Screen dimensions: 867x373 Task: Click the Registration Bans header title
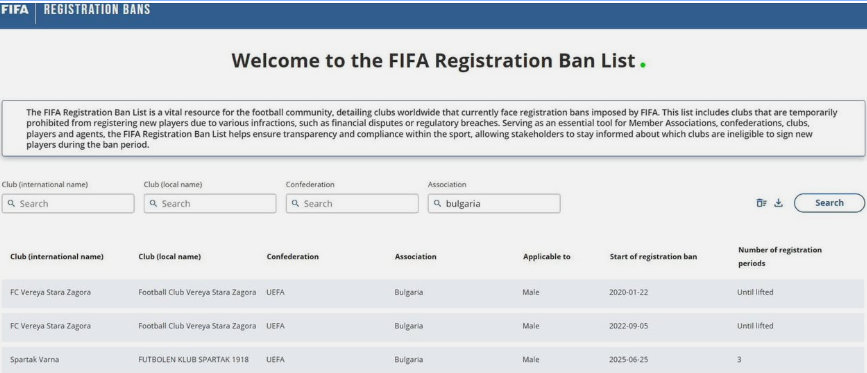click(97, 10)
